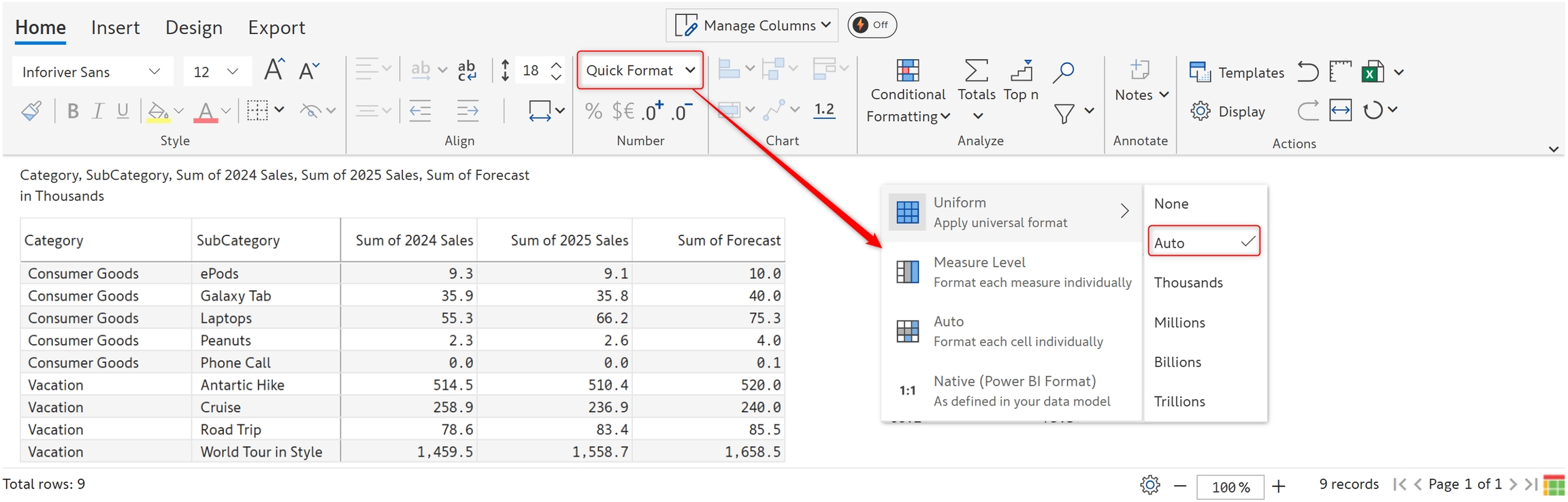Image resolution: width=1568 pixels, height=502 pixels.
Task: Open the Display settings button
Action: coord(1228,112)
